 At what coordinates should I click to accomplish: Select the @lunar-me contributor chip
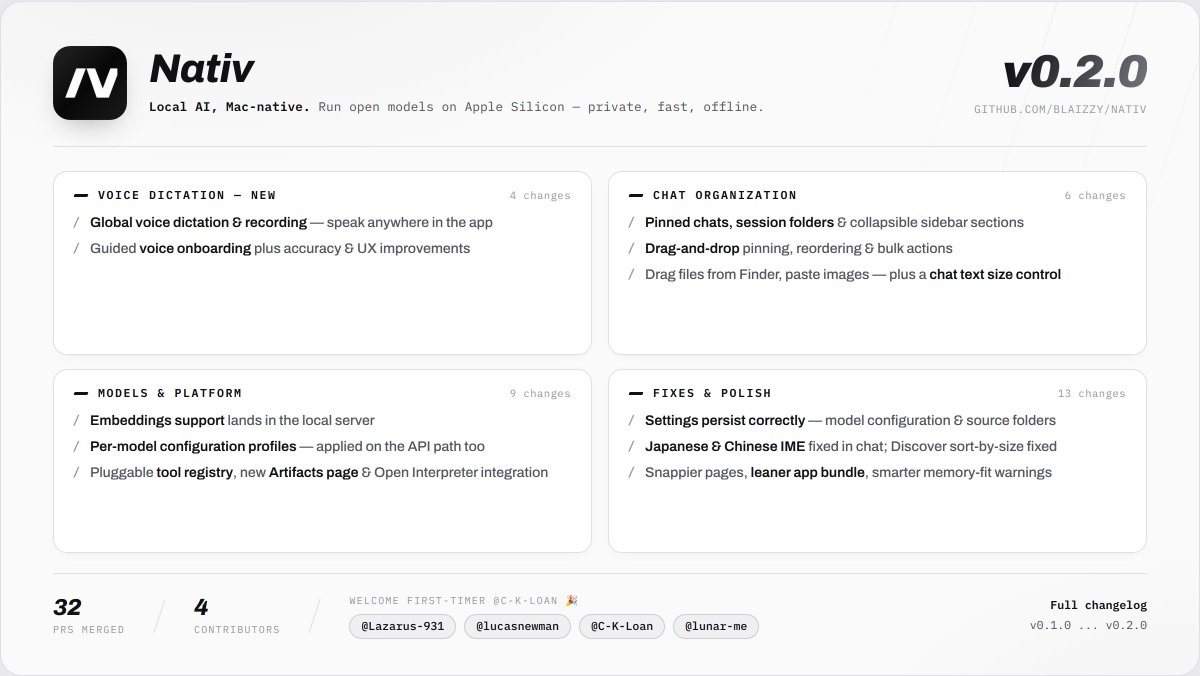pos(716,626)
